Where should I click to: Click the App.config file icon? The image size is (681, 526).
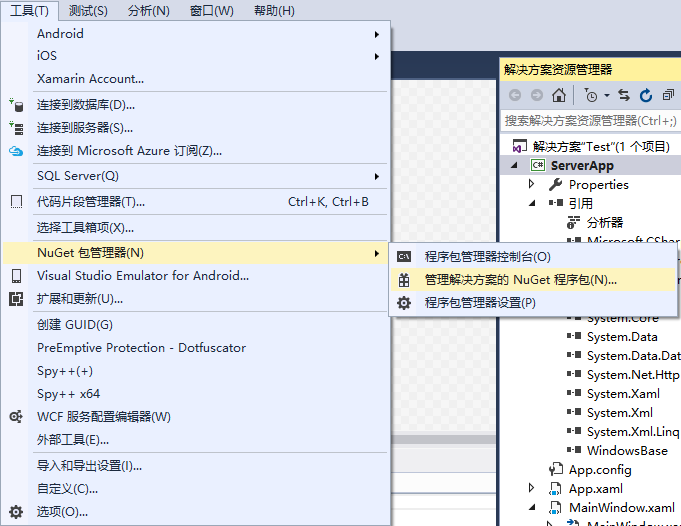555,470
